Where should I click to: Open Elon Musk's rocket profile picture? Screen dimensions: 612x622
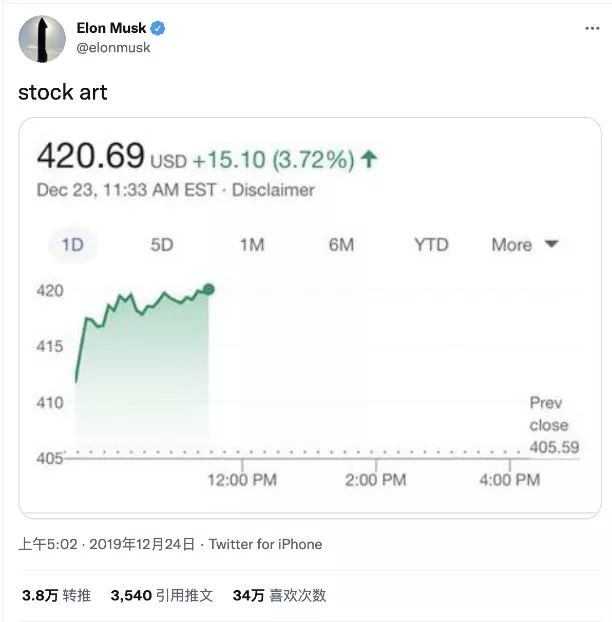pos(42,39)
